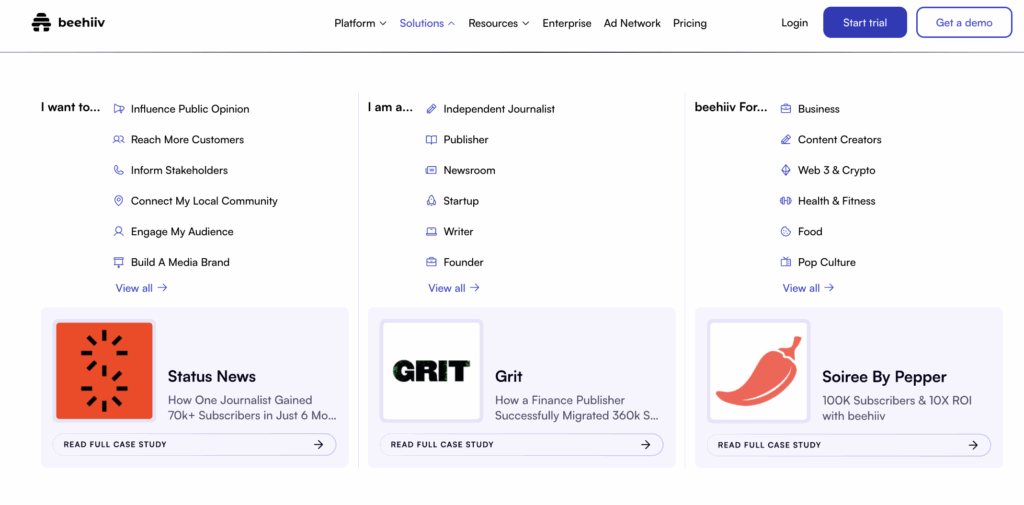Screen dimensions: 1024x505
Task: Click the location pin icon for Local Community
Action: pyautogui.click(x=119, y=201)
